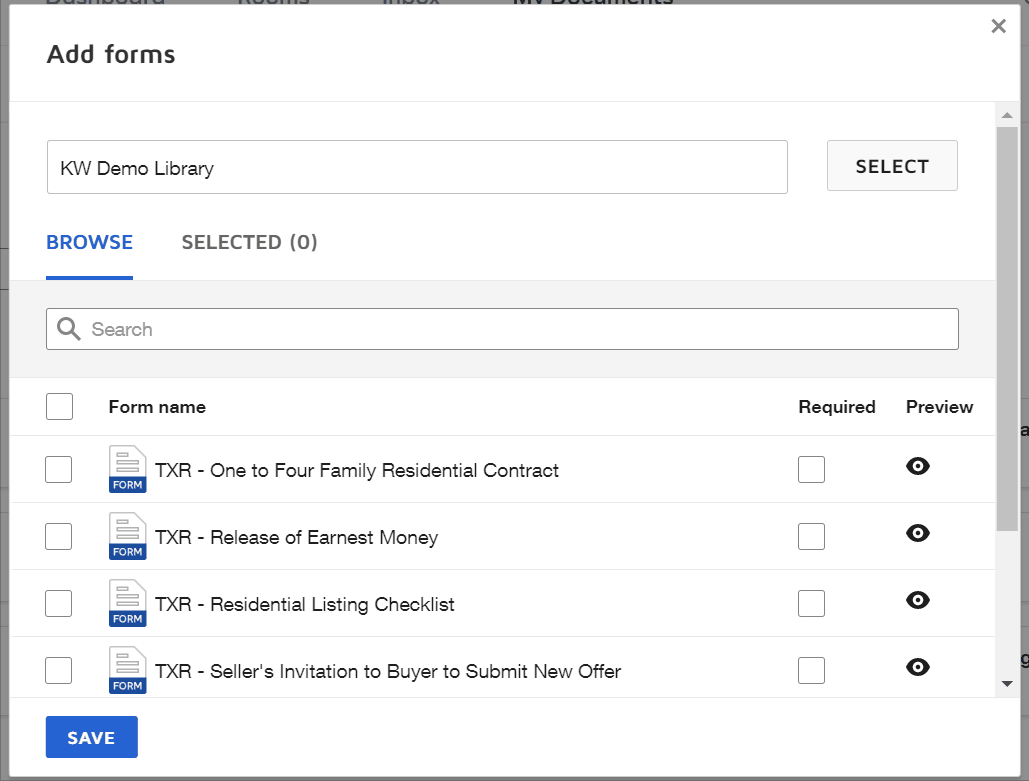The image size is (1029, 781).
Task: Open the Selected (0) tab
Action: (x=249, y=242)
